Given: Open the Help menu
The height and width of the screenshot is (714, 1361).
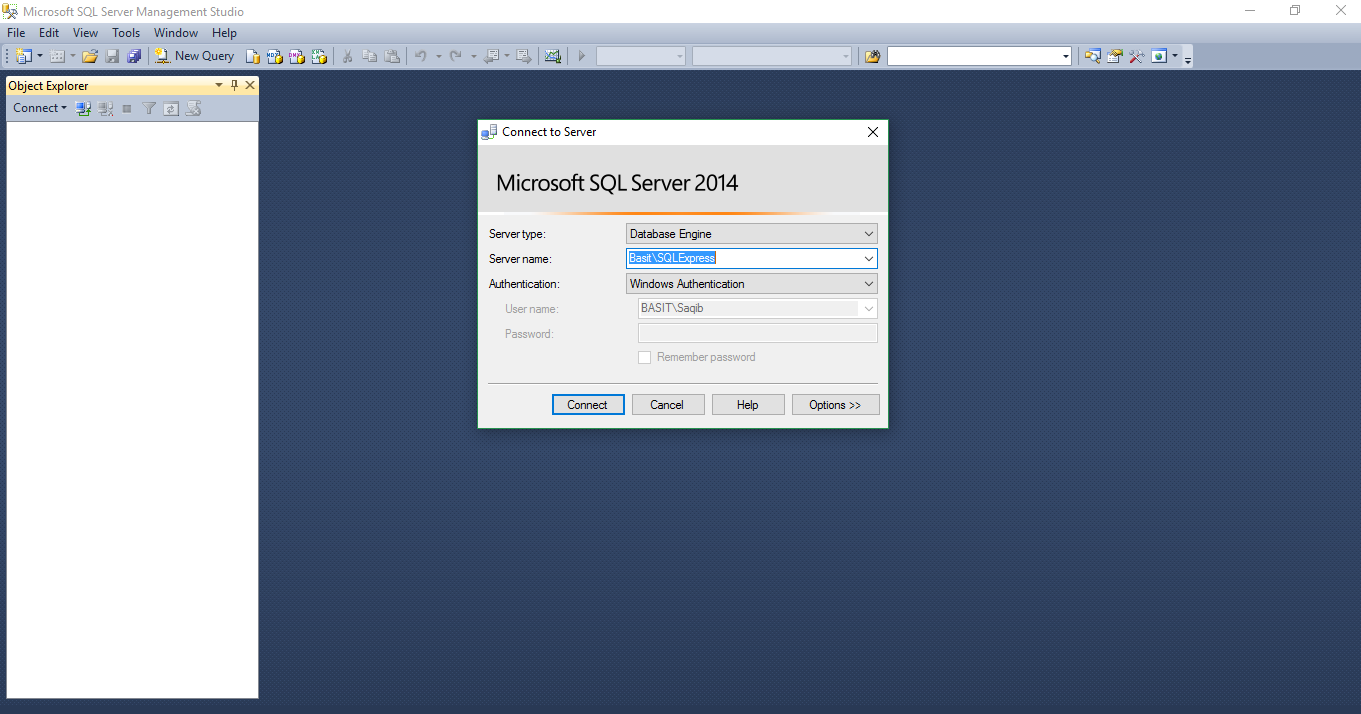Looking at the screenshot, I should click(x=224, y=33).
